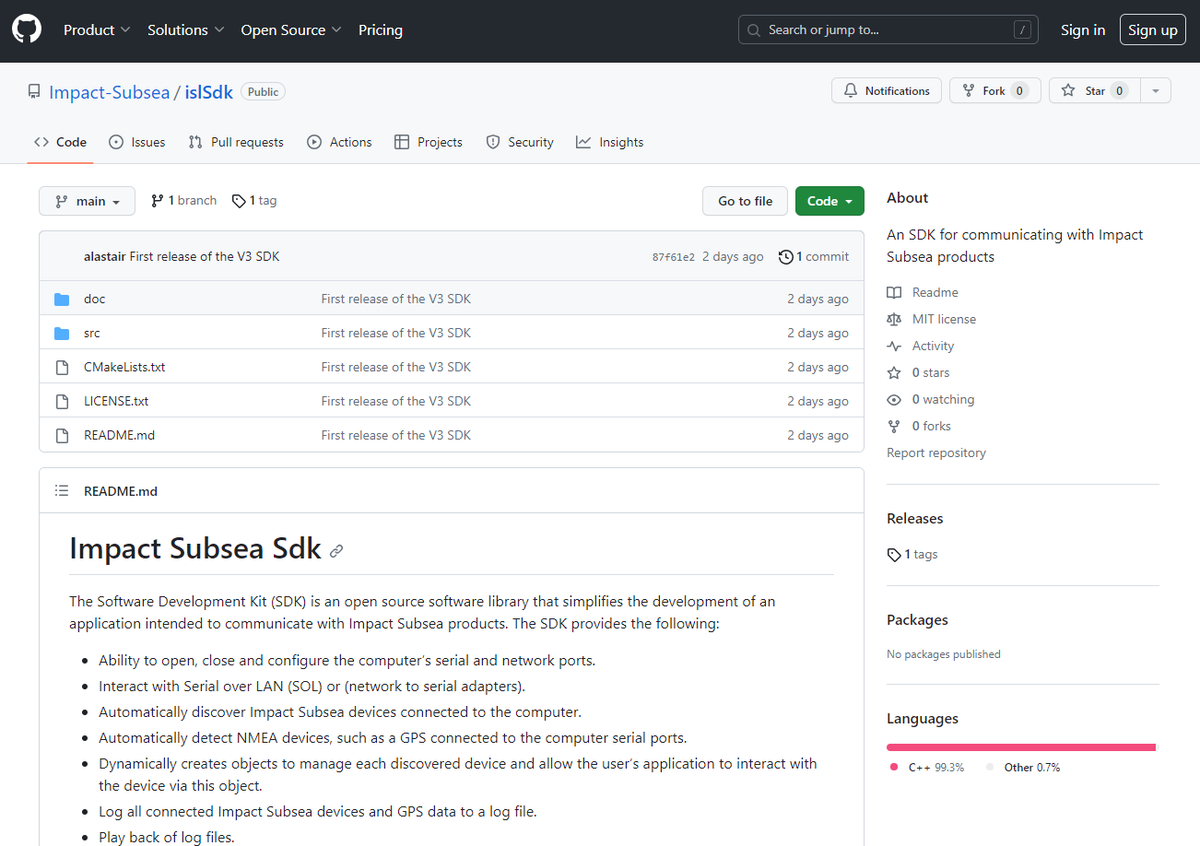Viewport: 1200px width, 846px height.
Task: Open the islSdk repository link
Action: pos(209,92)
